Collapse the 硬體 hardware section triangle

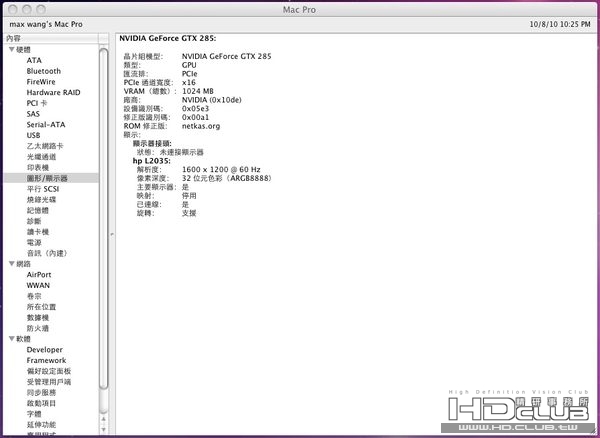pos(11,50)
